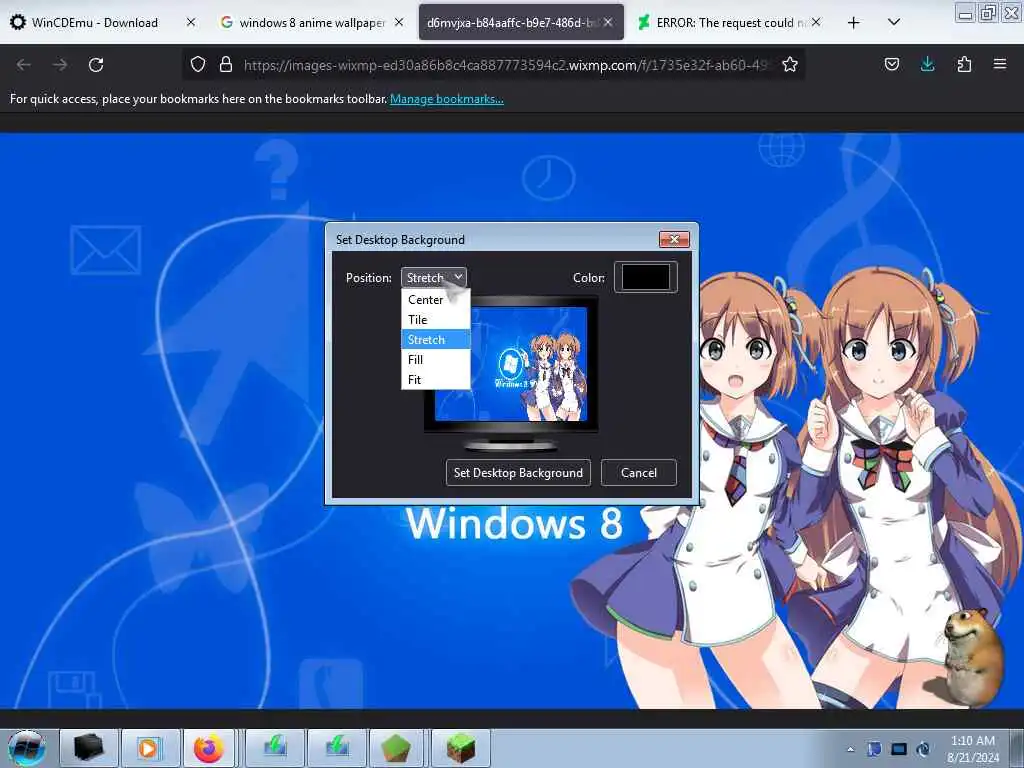Click the Action Center flag tray icon

point(874,749)
